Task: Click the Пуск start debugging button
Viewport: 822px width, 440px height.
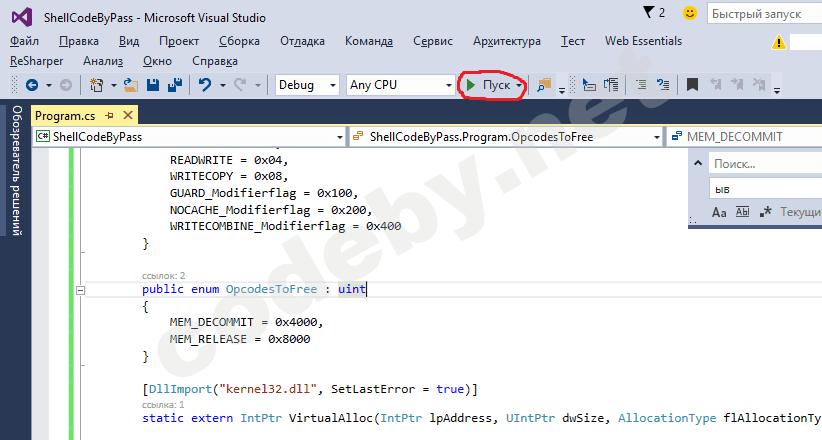Action: click(489, 86)
